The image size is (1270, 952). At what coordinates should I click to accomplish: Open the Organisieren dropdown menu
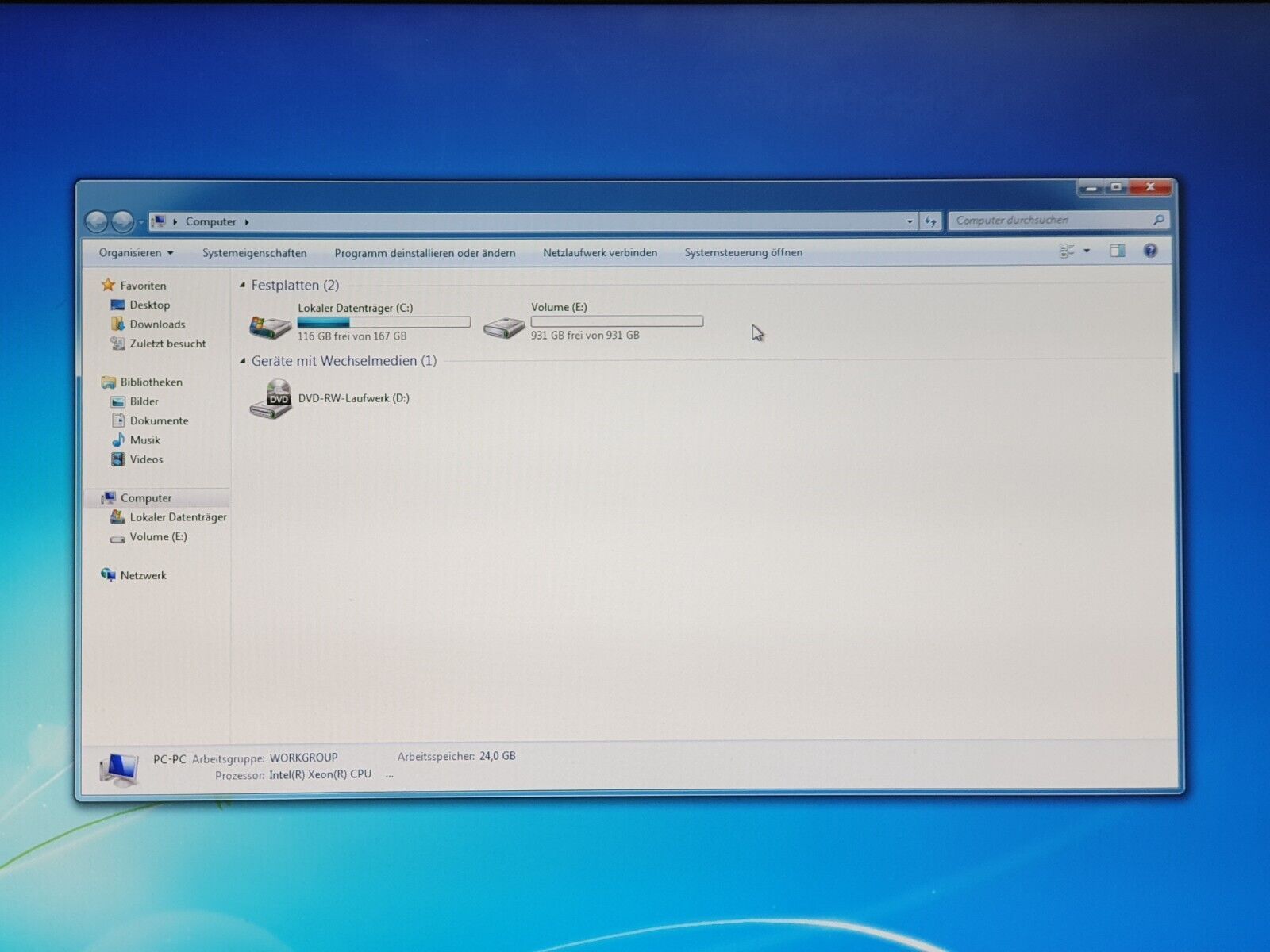(136, 253)
